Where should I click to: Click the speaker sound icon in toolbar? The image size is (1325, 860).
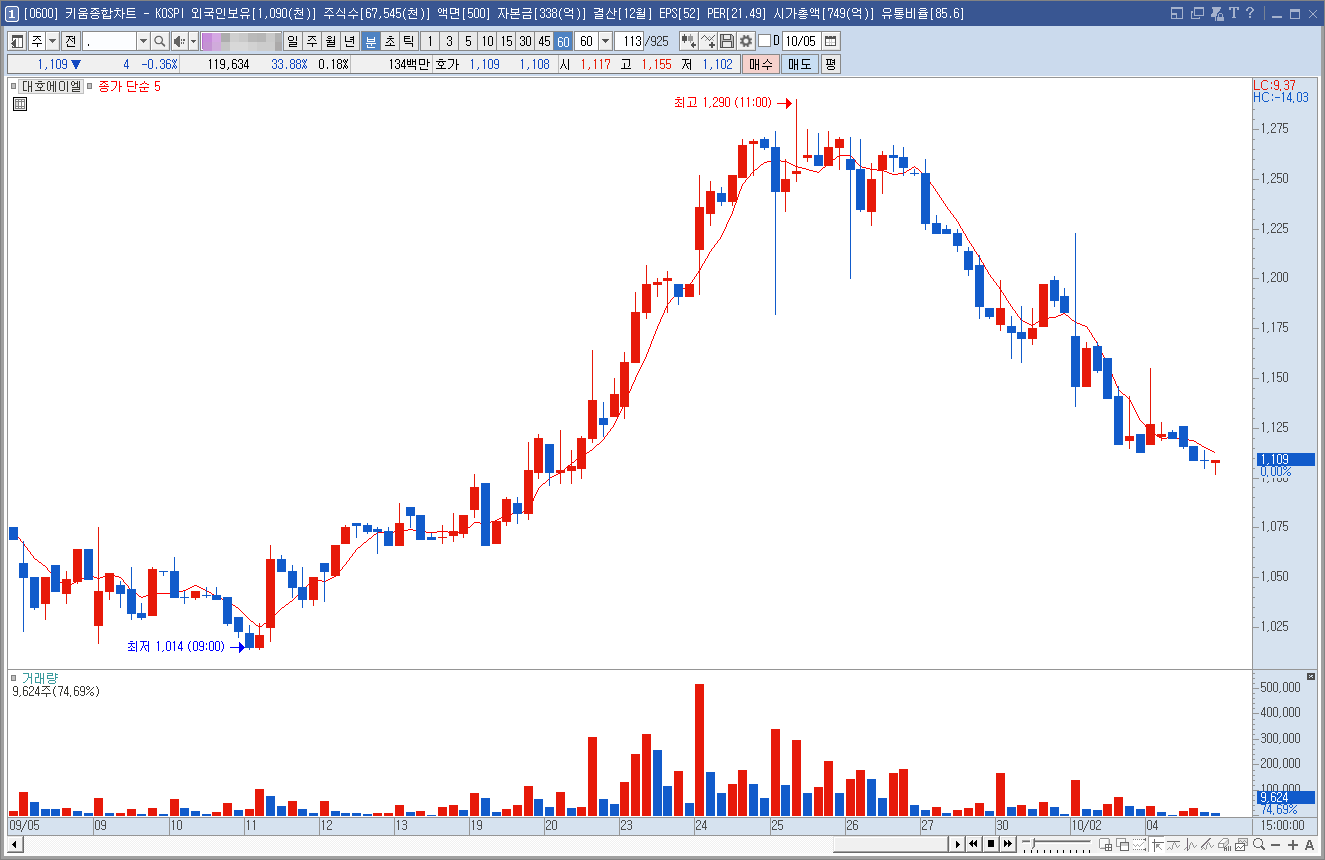point(179,41)
